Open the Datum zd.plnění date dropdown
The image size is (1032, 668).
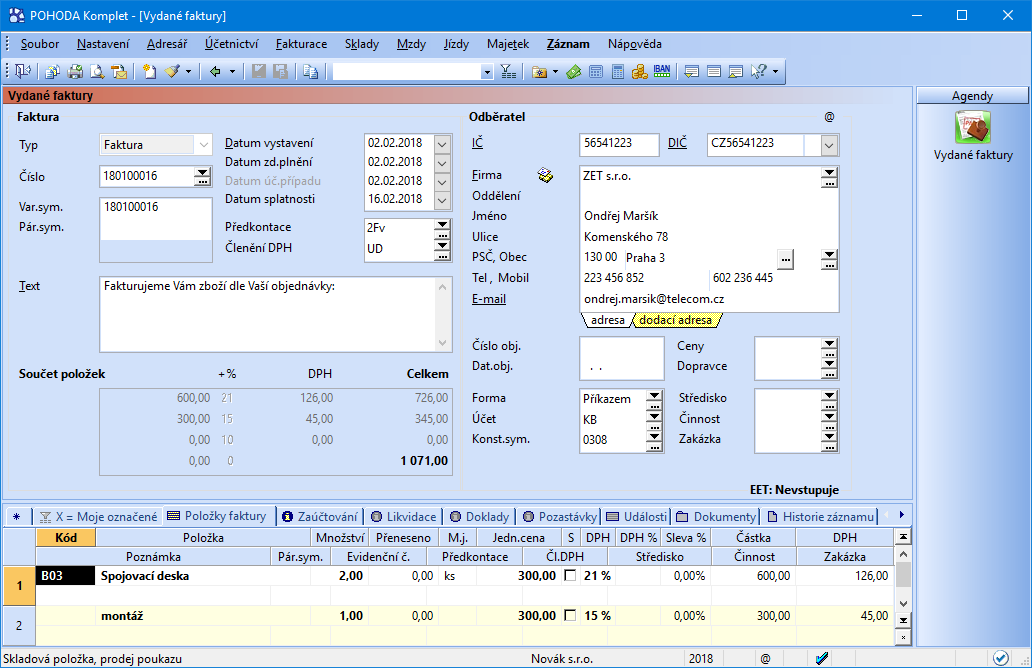pyautogui.click(x=442, y=163)
